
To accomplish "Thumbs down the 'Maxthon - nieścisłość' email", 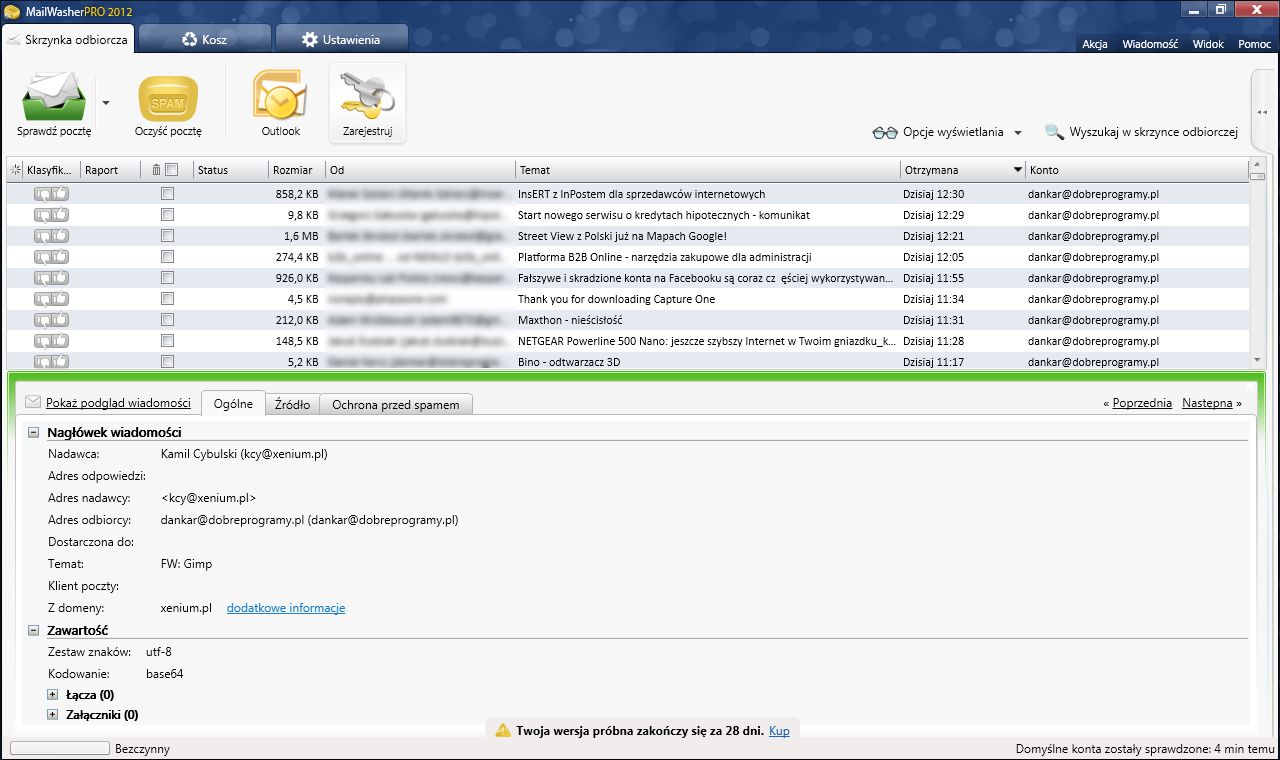I will [43, 320].
